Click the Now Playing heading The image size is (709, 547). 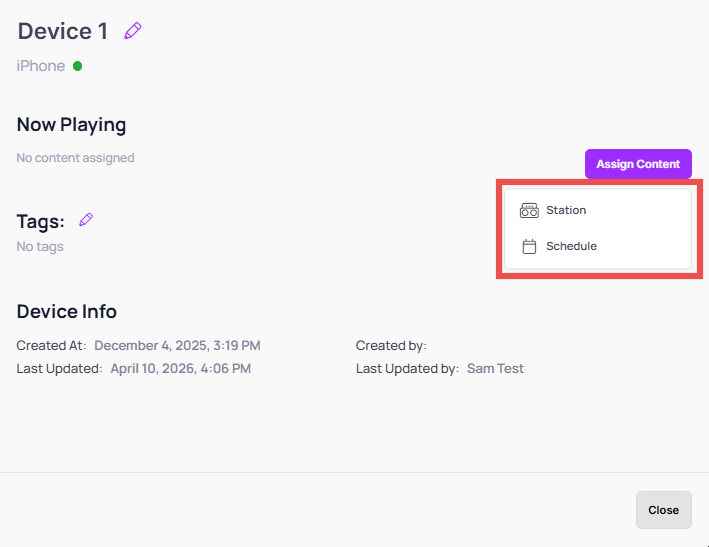tap(71, 125)
